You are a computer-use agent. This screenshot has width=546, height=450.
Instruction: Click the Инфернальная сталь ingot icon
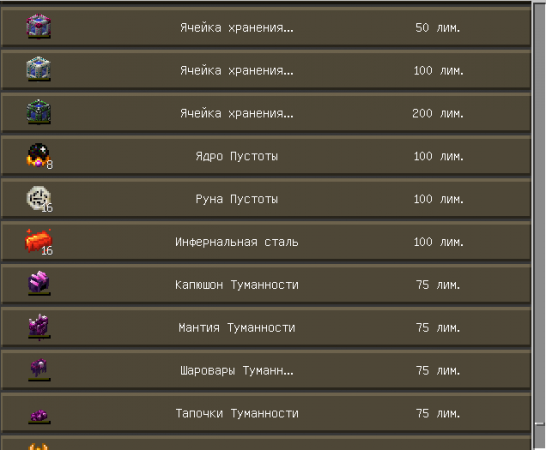click(39, 241)
